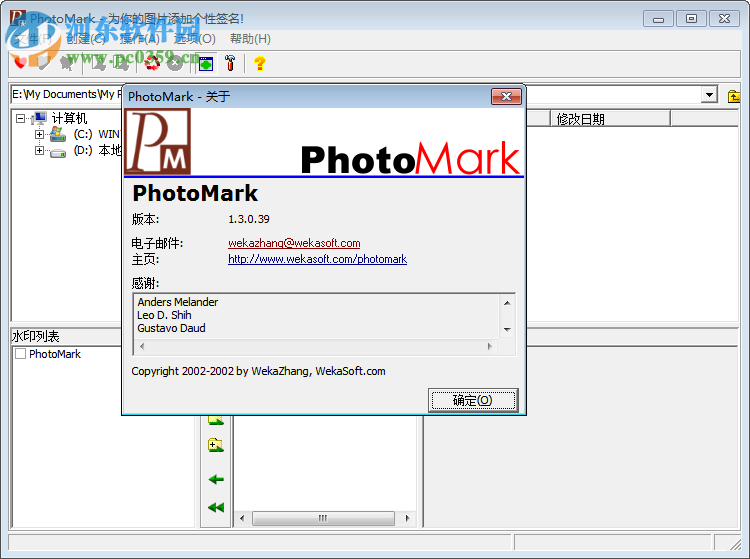The height and width of the screenshot is (559, 750).
Task: Toggle the PhotoMark watermark checkbox
Action: [x=21, y=353]
